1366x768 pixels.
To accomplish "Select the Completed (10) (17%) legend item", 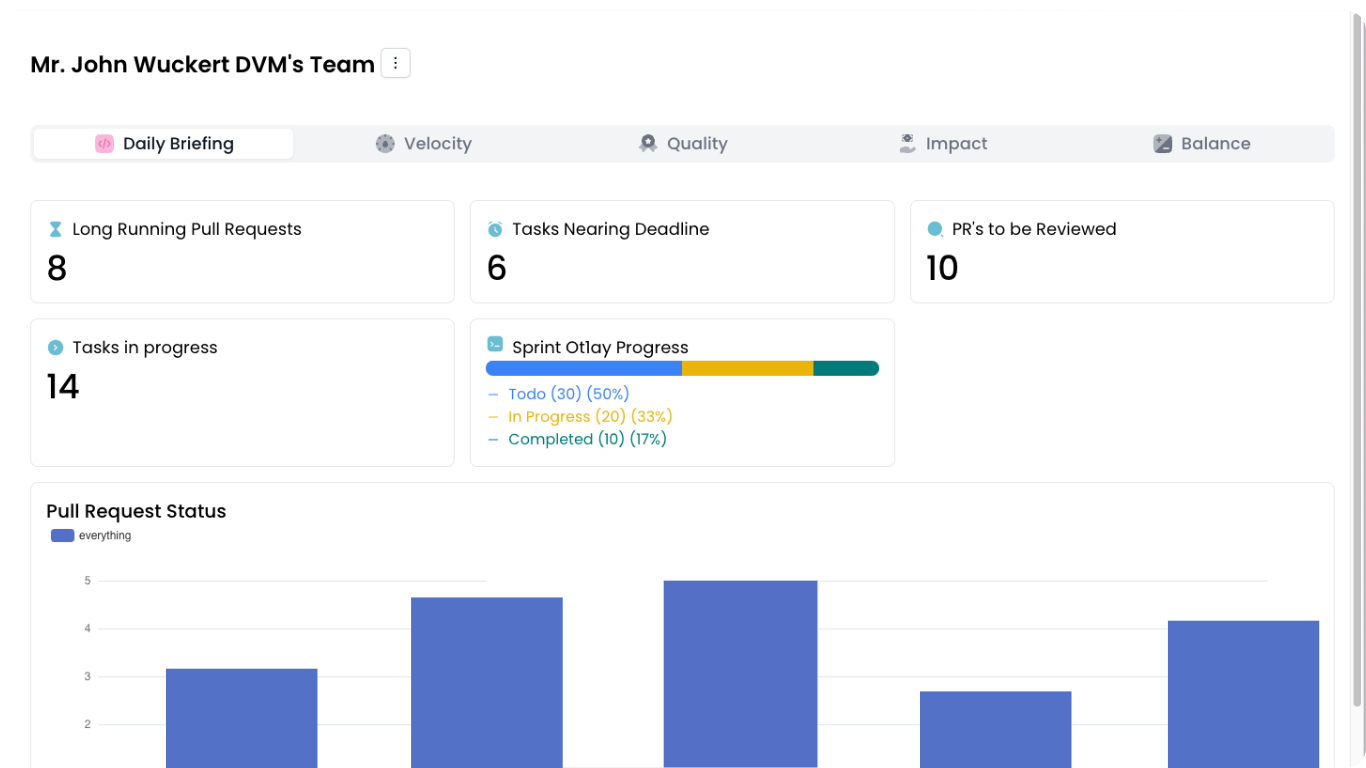I will (586, 440).
